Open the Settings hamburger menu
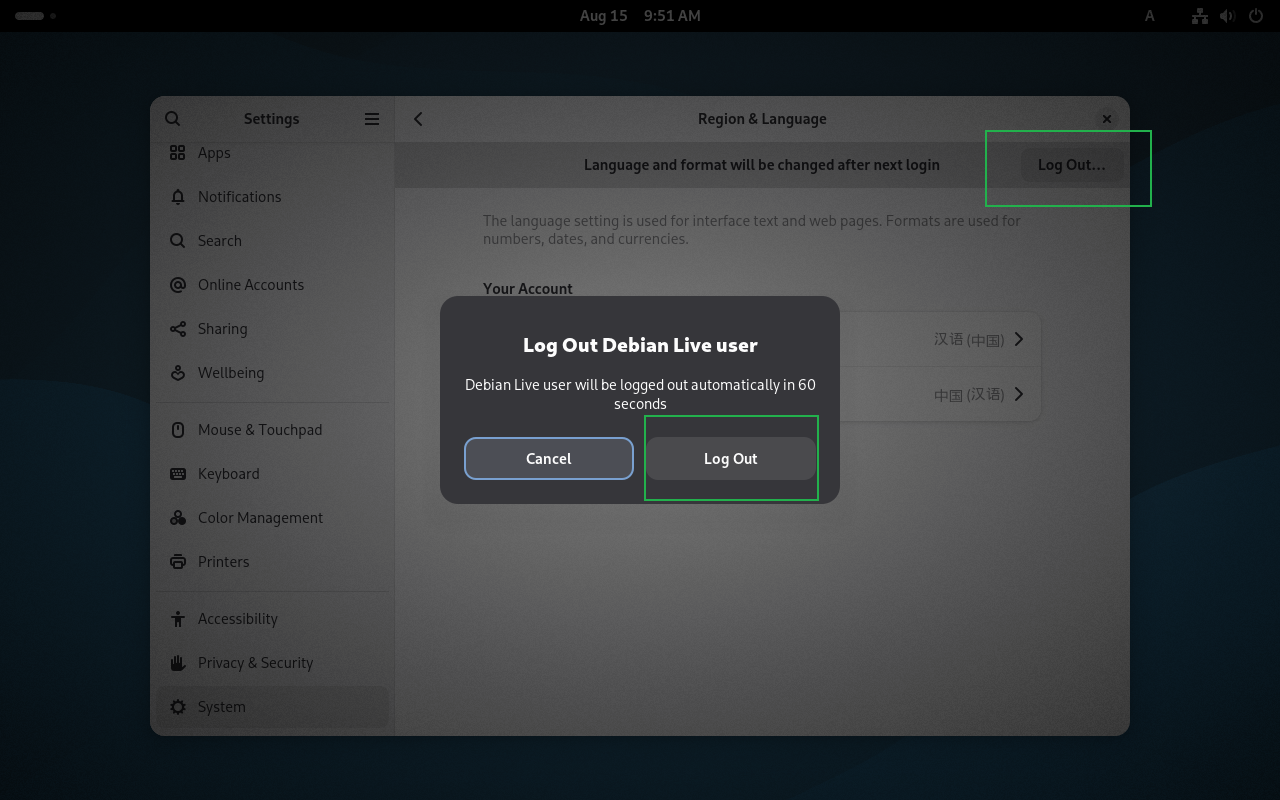The height and width of the screenshot is (800, 1280). click(372, 119)
